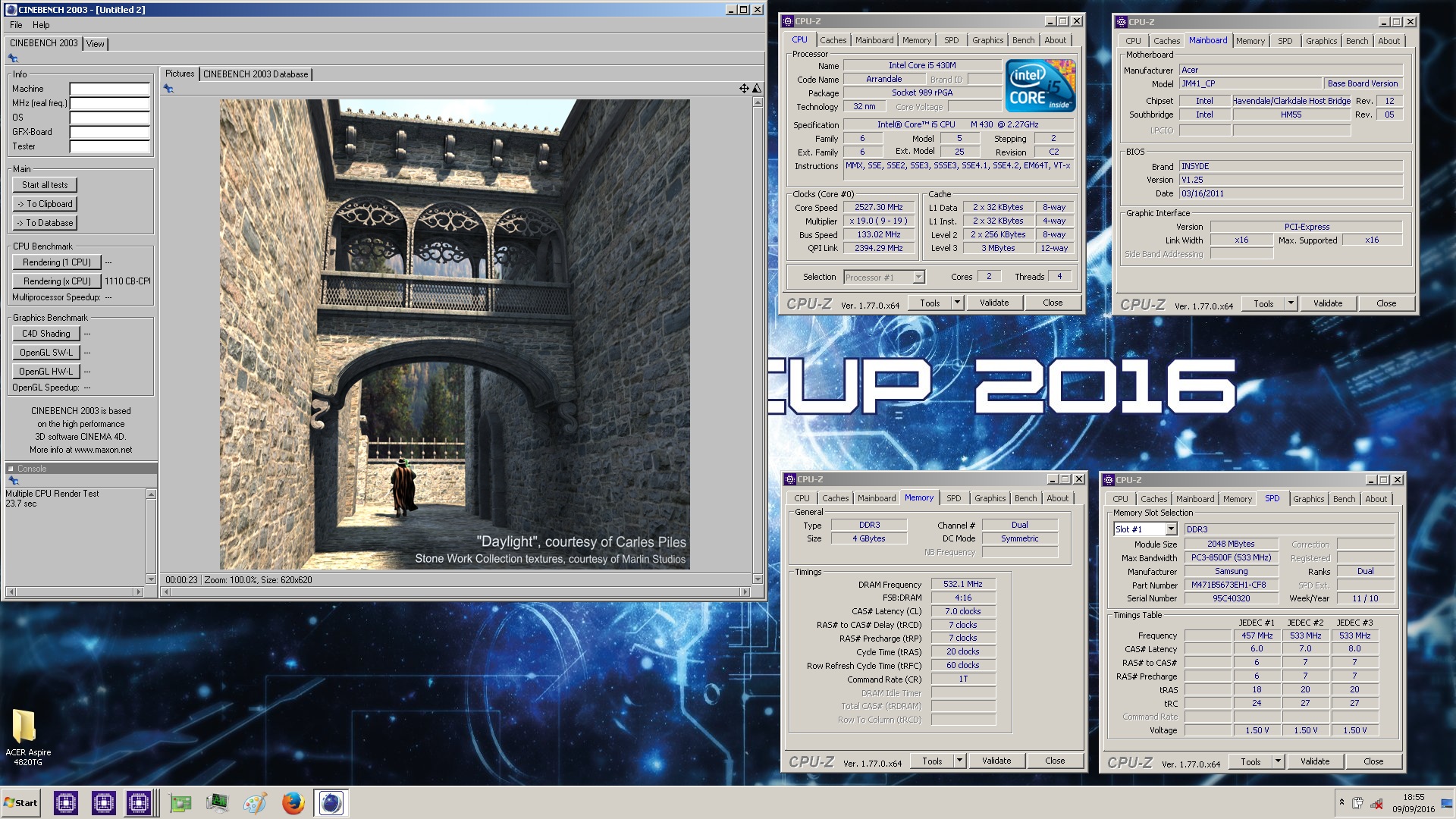Click the move arrows icon above picture
Image resolution: width=1456 pixels, height=819 pixels.
pos(744,89)
